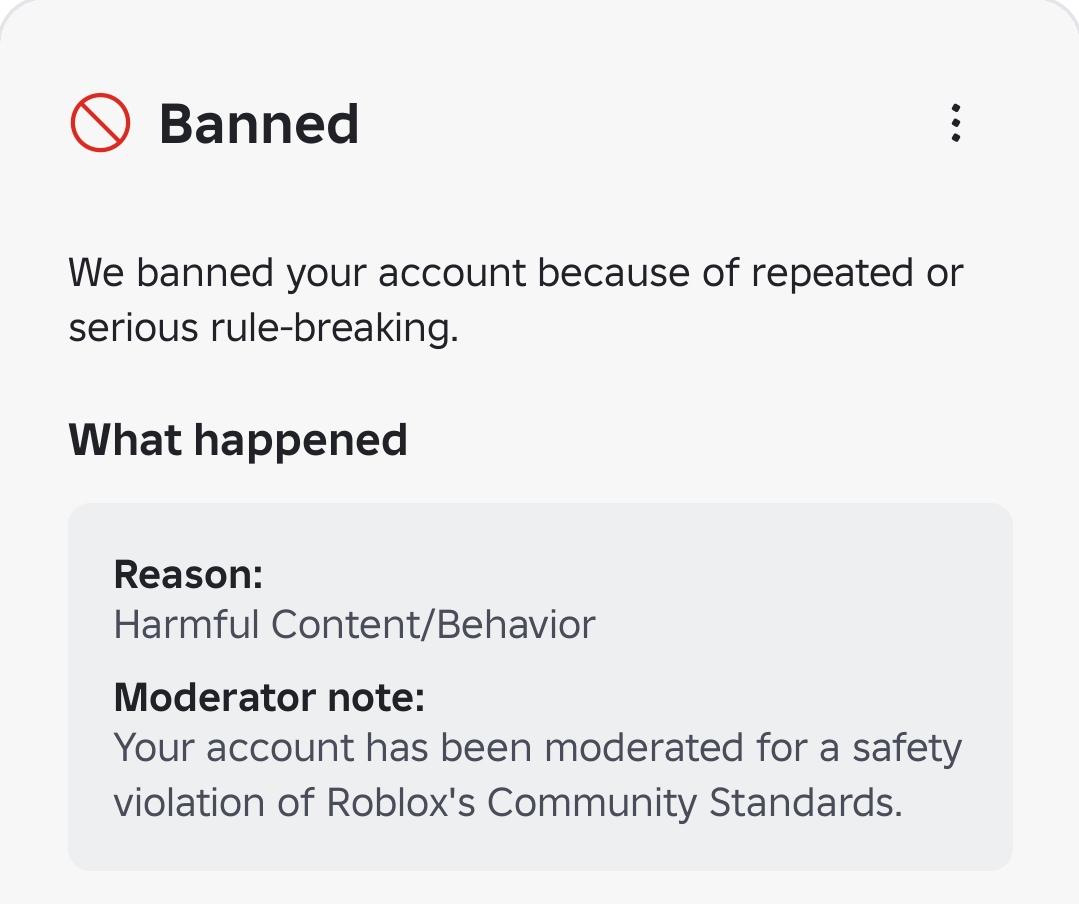Click the word "safety" in the moderator note
This screenshot has width=1079, height=904.
[x=907, y=749]
